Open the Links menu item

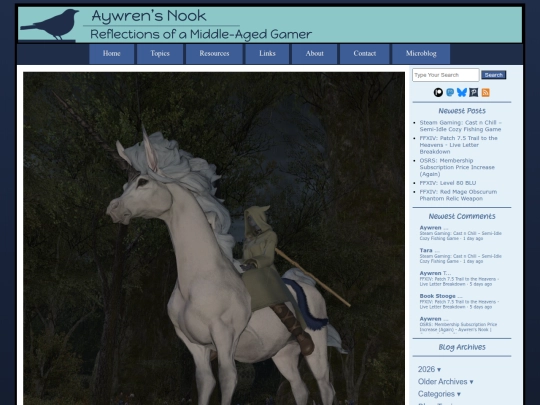[x=267, y=54]
